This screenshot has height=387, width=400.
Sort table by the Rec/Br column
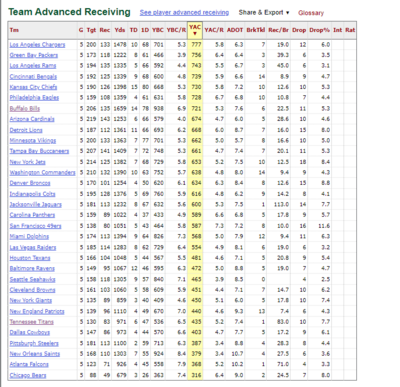(278, 30)
